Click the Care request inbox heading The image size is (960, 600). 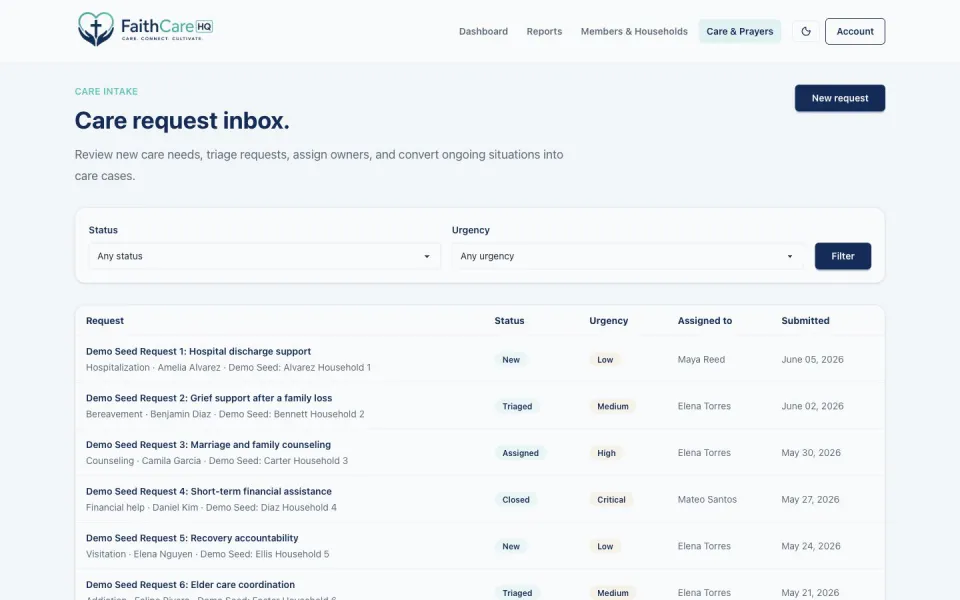[182, 121]
